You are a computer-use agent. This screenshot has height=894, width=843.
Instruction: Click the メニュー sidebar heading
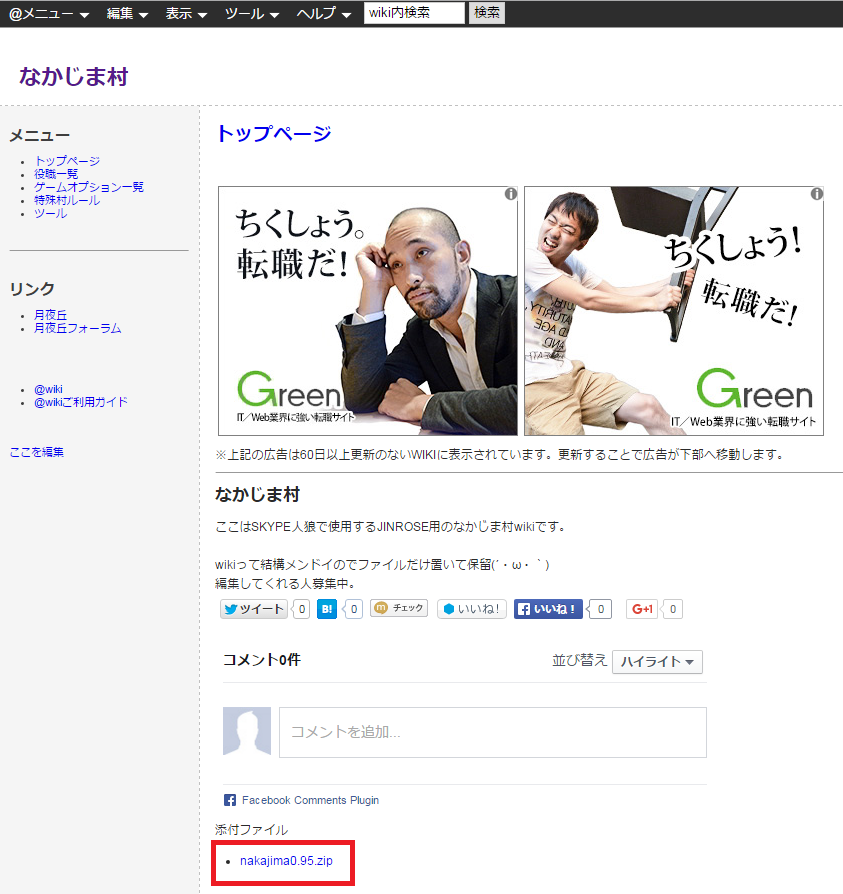pyautogui.click(x=39, y=135)
